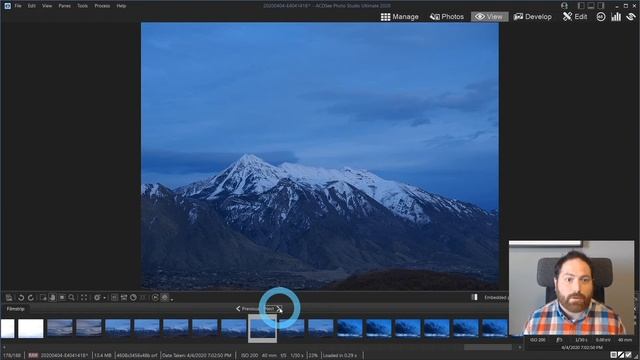Click the highlighted globe-like toolbar icon
Image resolution: width=640 pixels, height=360 pixels.
(x=164, y=298)
